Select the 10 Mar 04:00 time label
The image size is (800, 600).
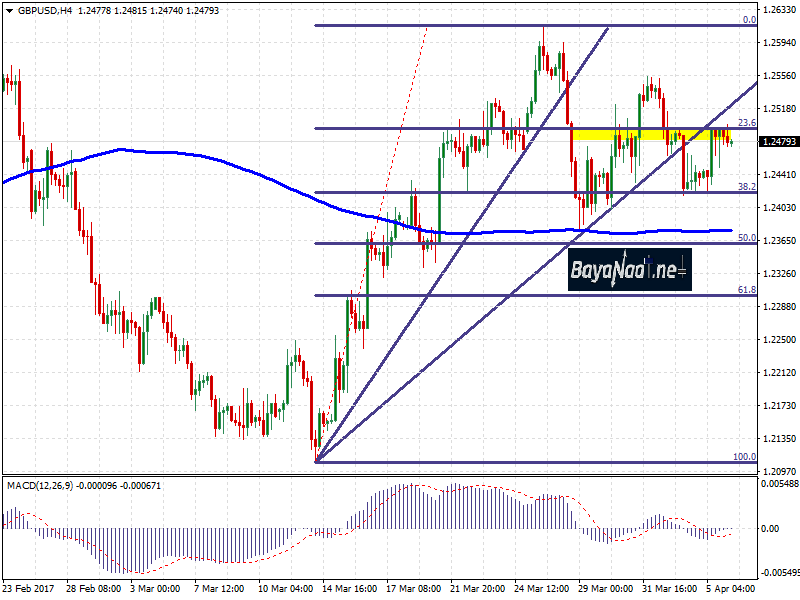tap(286, 589)
